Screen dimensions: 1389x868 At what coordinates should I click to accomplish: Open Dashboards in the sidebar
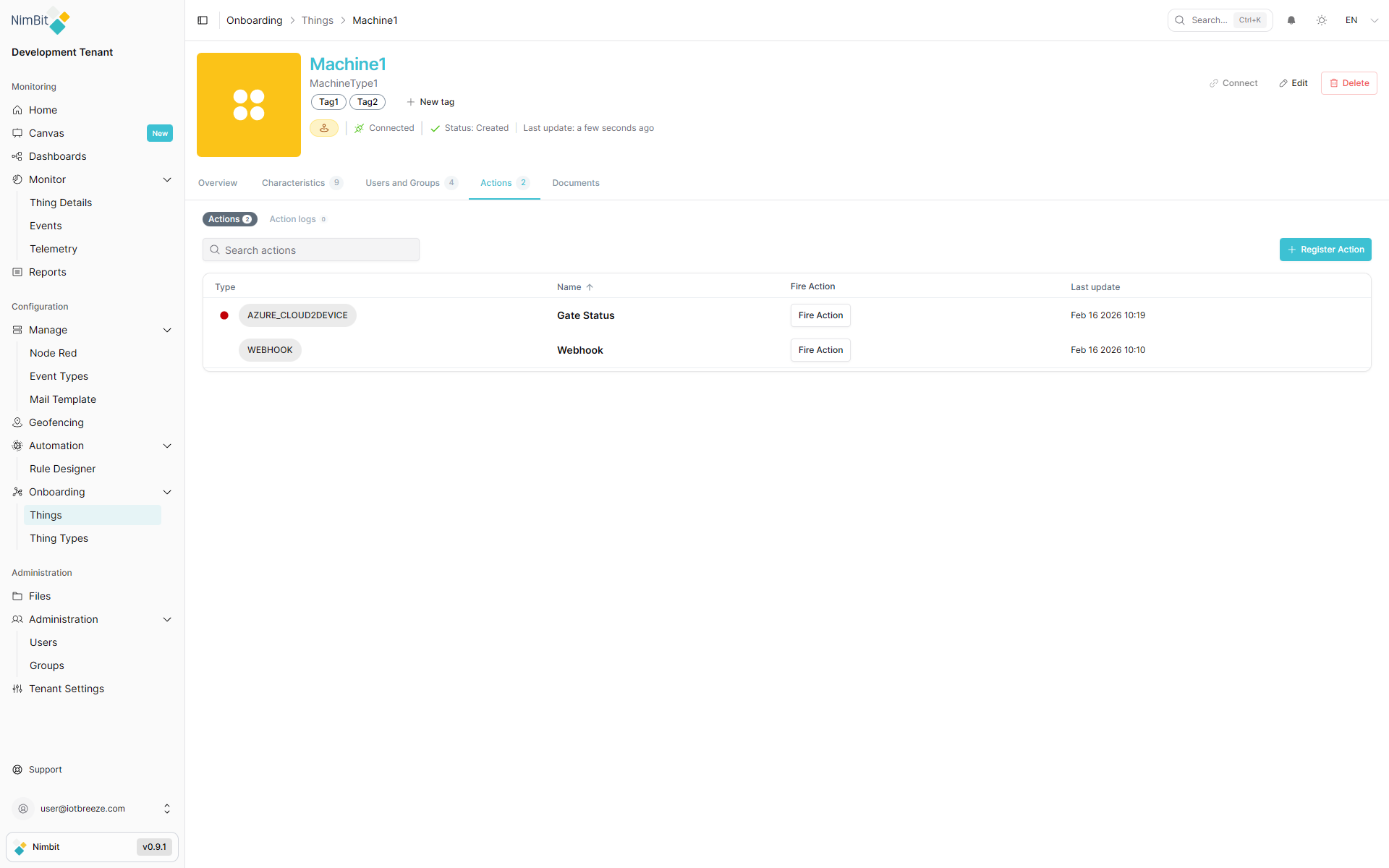point(57,156)
